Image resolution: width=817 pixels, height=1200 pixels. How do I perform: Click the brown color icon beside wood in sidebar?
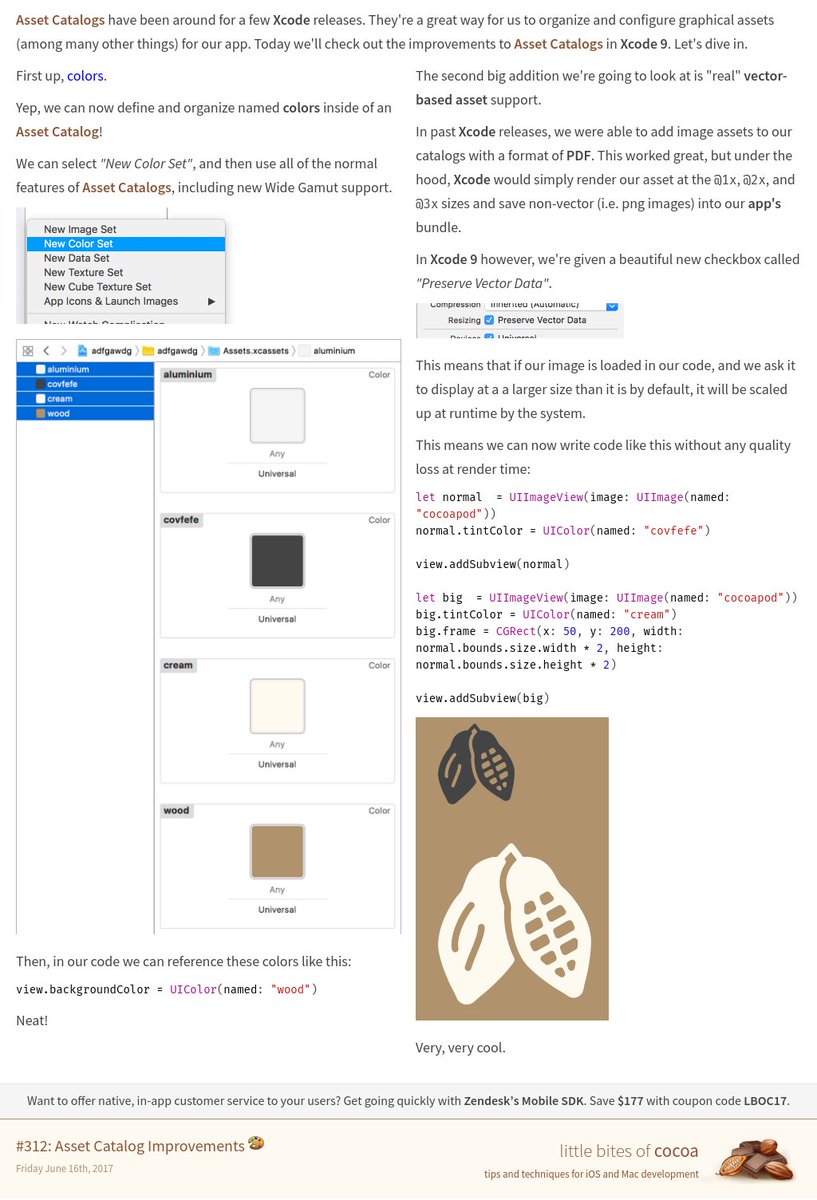41,413
